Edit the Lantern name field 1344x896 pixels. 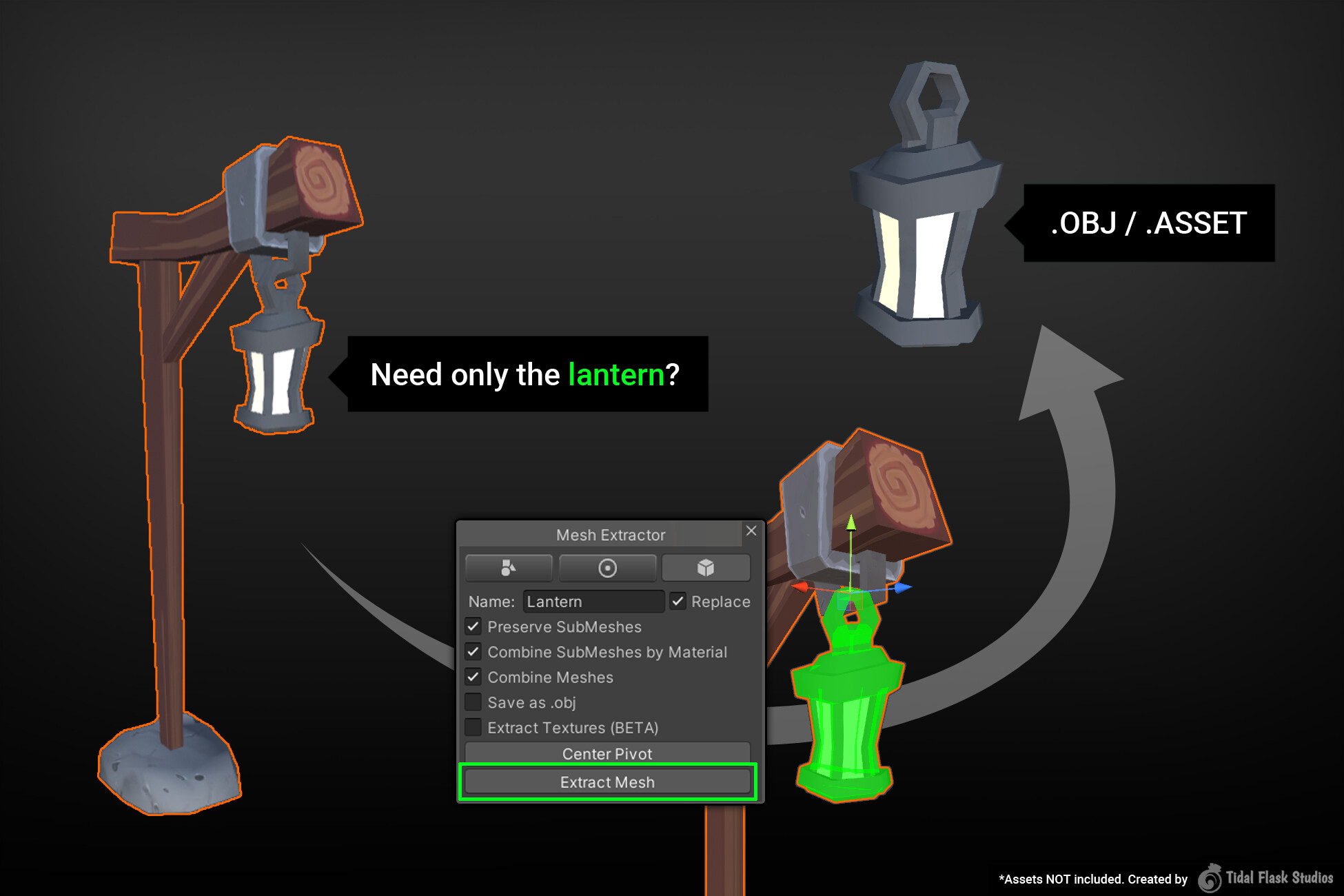click(593, 602)
